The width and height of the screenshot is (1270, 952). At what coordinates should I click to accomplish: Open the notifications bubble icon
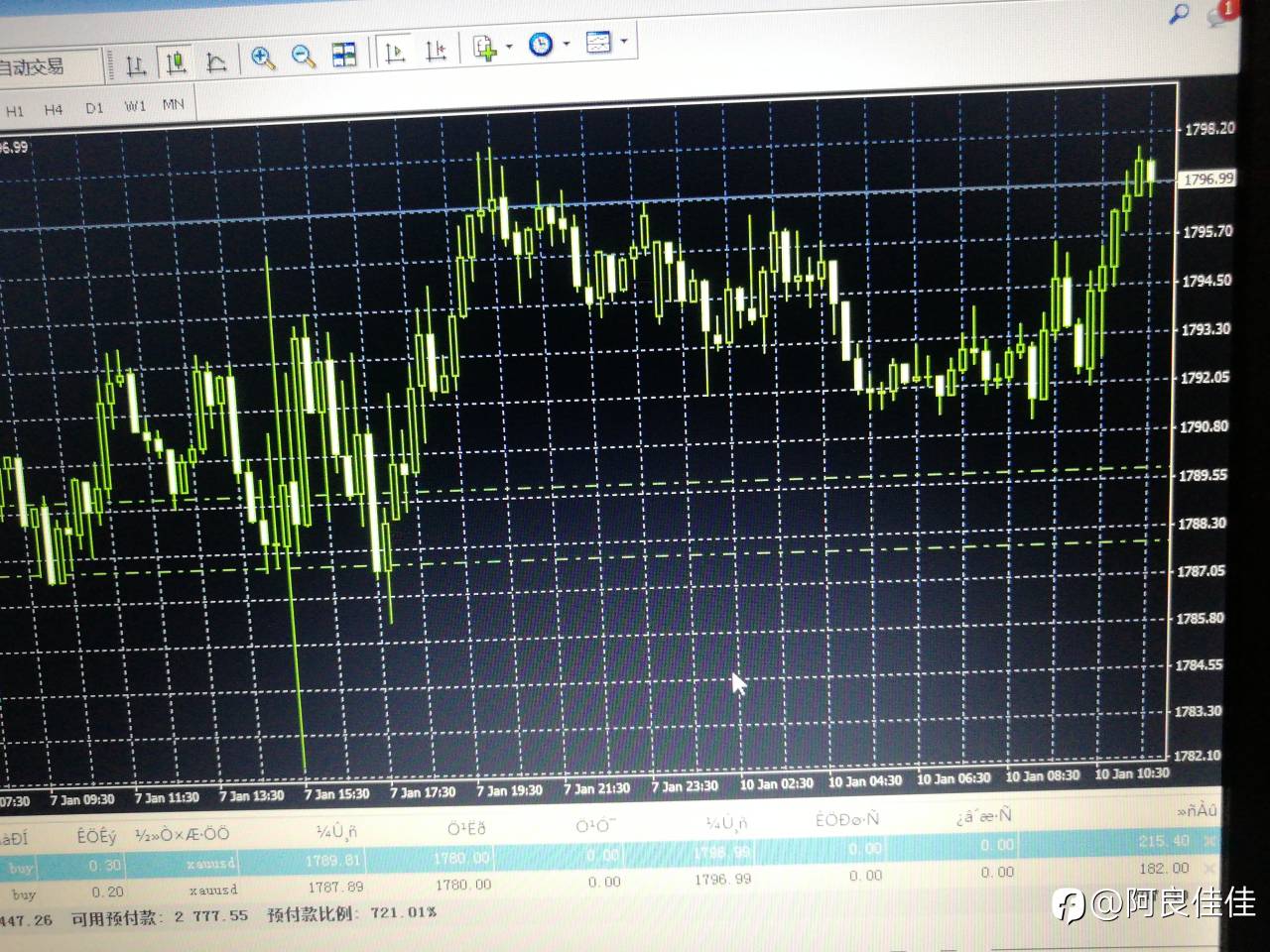pyautogui.click(x=1220, y=13)
